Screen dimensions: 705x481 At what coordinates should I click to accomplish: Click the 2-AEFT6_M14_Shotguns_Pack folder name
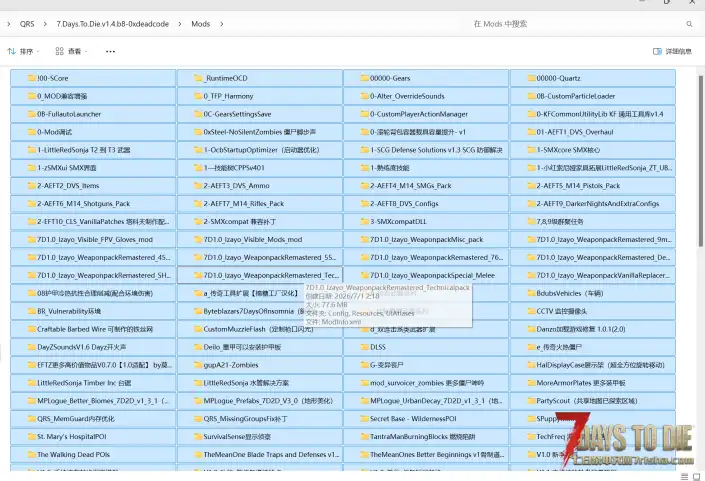point(84,204)
